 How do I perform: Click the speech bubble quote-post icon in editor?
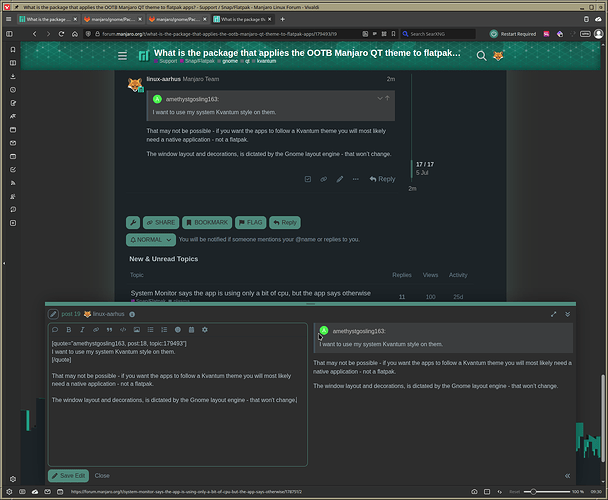(55, 330)
